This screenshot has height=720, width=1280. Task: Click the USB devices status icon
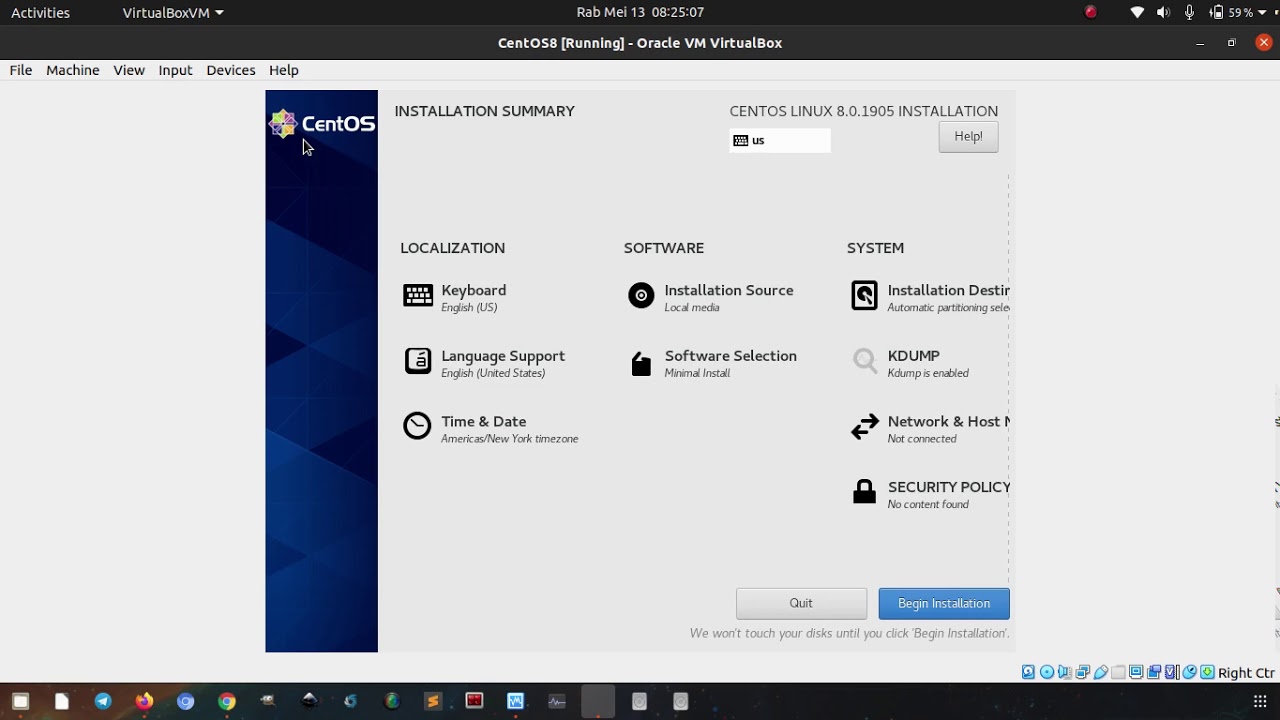click(1100, 672)
